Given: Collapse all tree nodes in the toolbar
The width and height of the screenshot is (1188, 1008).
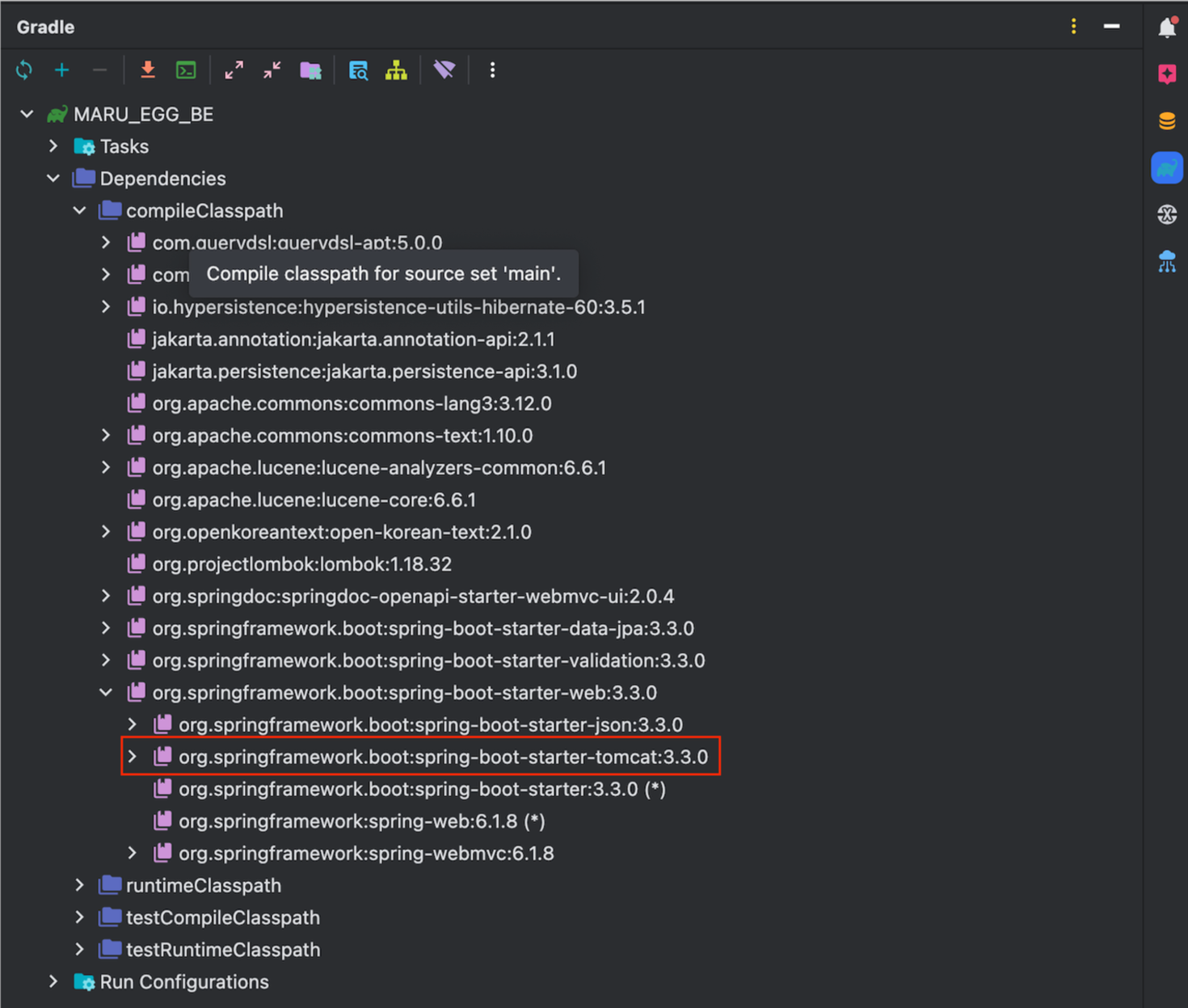Looking at the screenshot, I should [272, 70].
